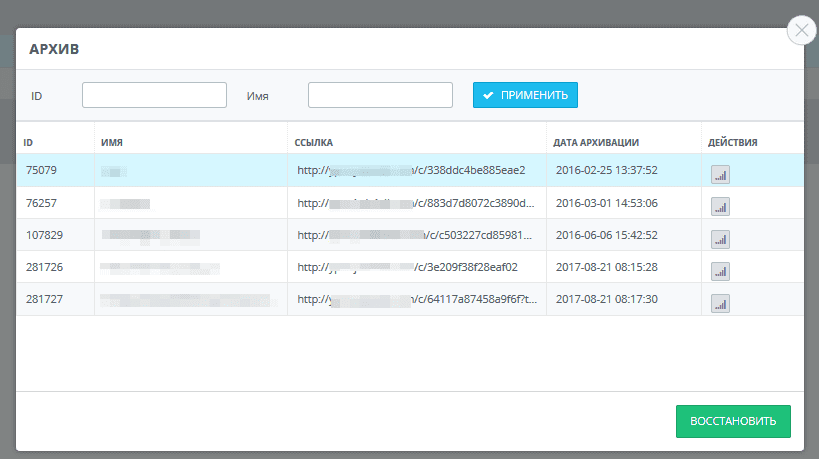Focus the Имя filter input field
This screenshot has height=459, width=819.
(380, 95)
